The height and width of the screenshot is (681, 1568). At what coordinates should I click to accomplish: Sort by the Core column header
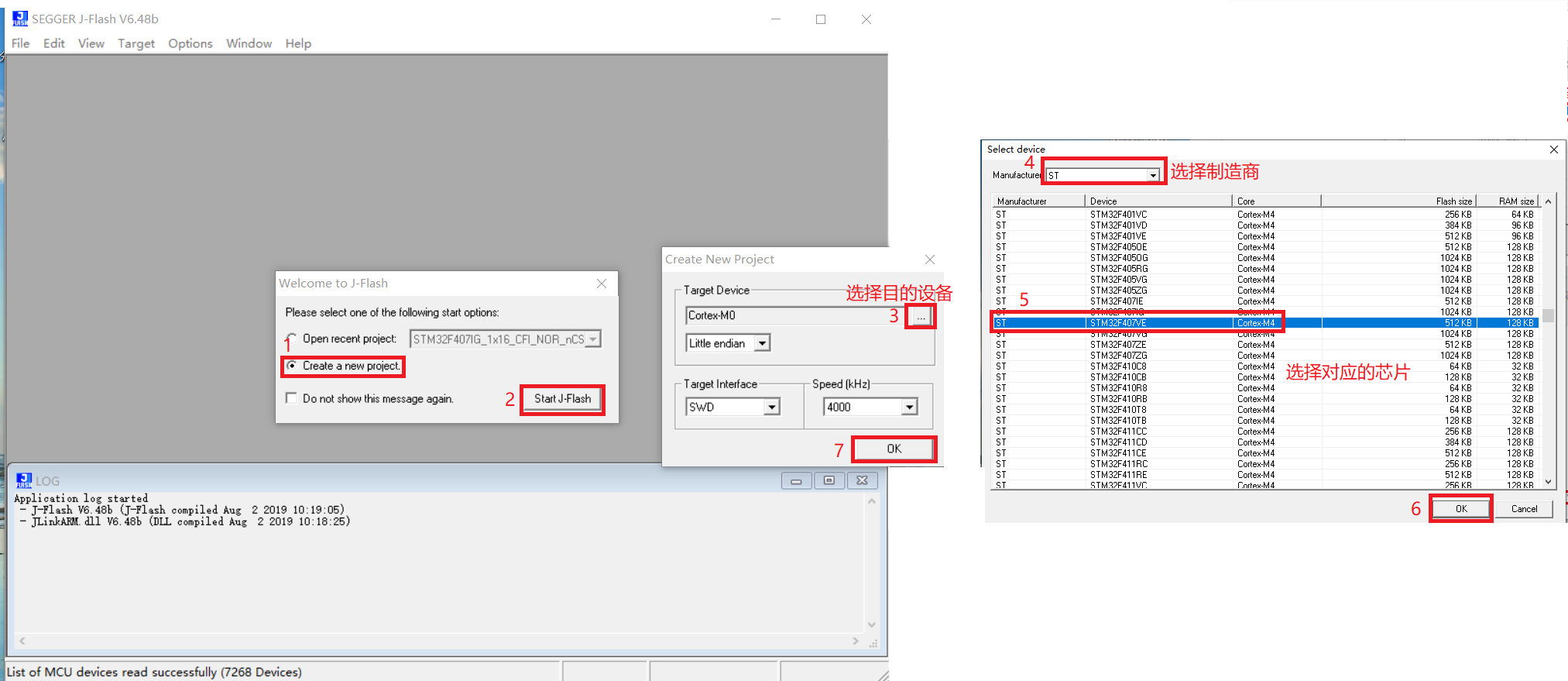point(1276,201)
